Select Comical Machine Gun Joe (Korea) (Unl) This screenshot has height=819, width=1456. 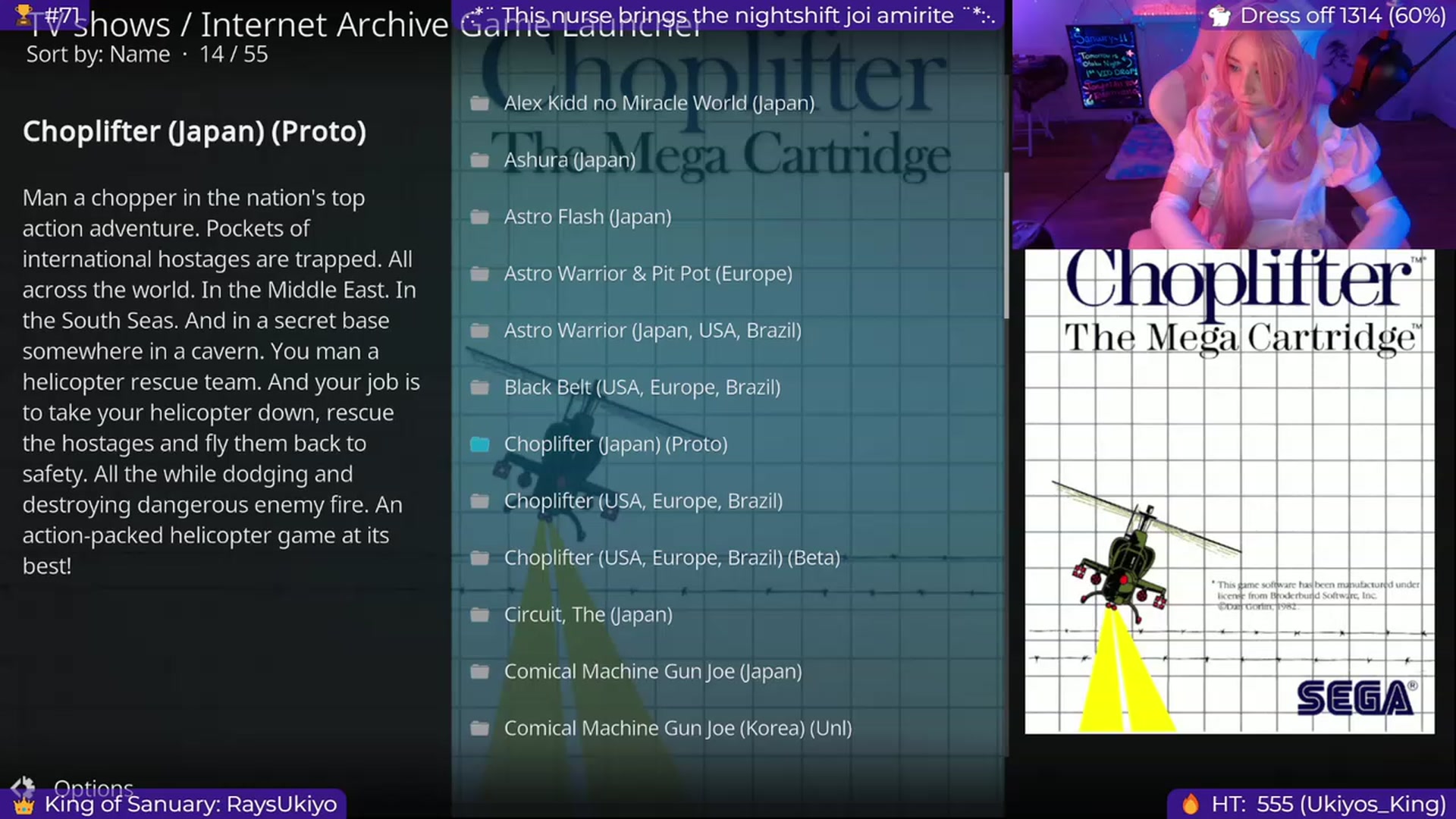(678, 729)
